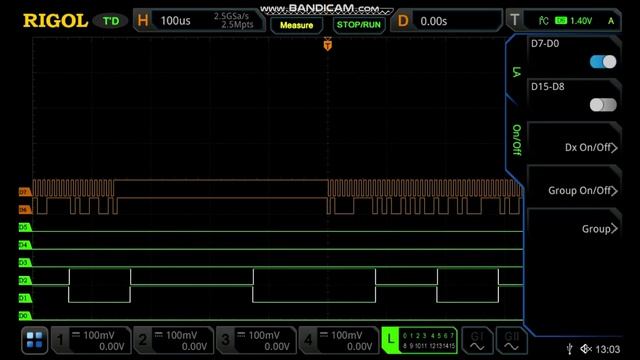Open the GII waveform generator icon

(x=511, y=340)
